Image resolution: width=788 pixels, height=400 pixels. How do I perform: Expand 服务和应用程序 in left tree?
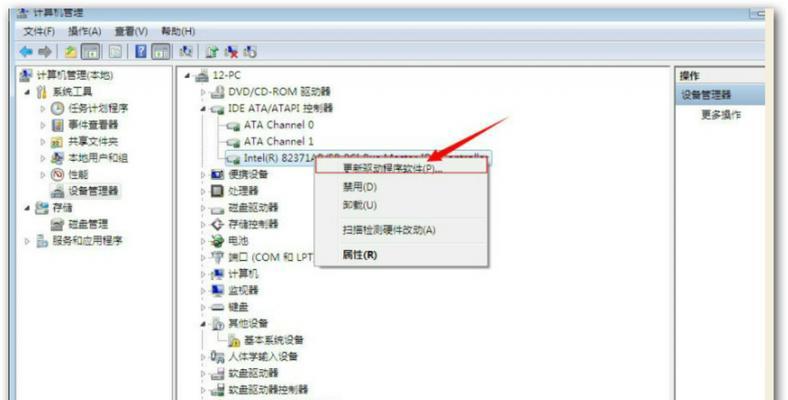(x=28, y=241)
